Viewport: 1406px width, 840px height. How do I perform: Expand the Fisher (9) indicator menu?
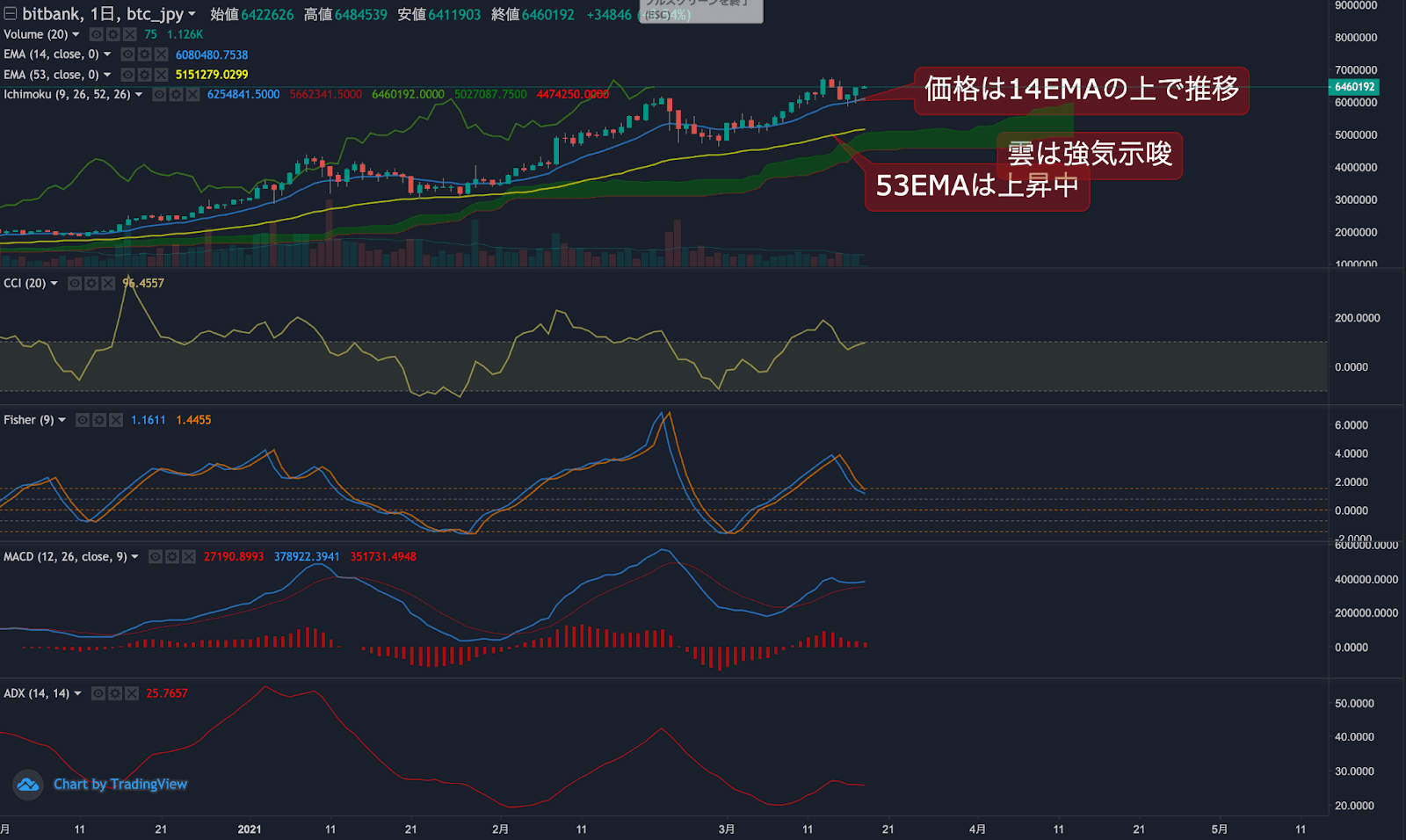point(61,420)
